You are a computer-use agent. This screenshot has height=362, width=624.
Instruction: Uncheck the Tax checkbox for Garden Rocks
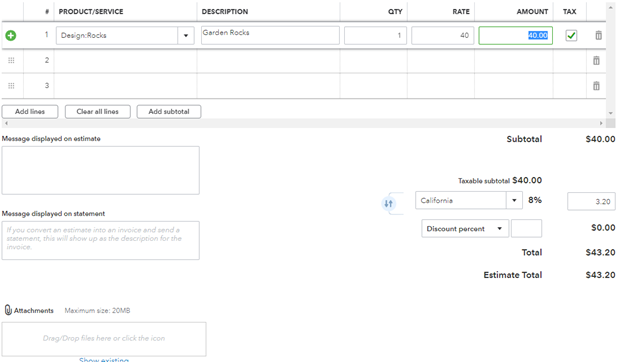(571, 35)
